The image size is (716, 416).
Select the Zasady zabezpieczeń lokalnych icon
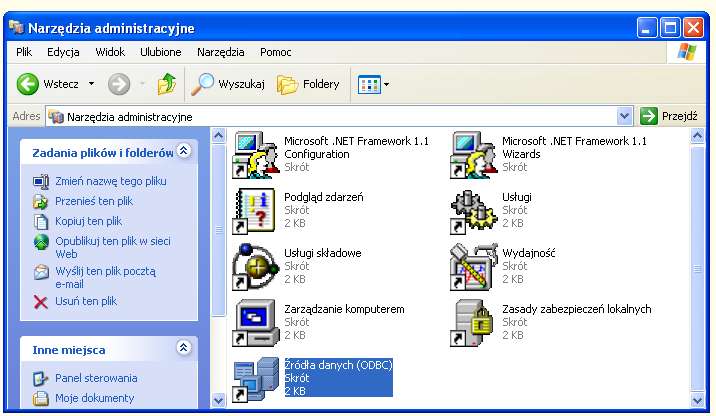(472, 323)
